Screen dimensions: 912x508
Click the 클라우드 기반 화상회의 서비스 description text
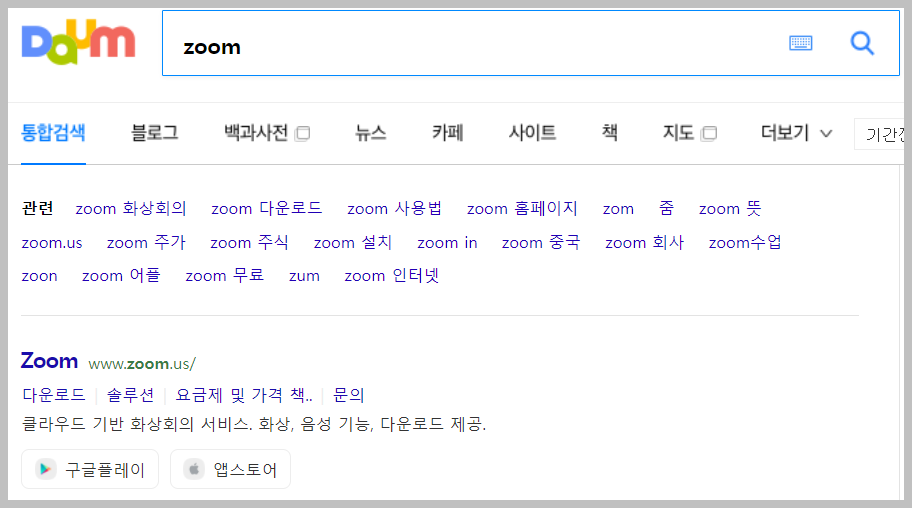coord(254,424)
